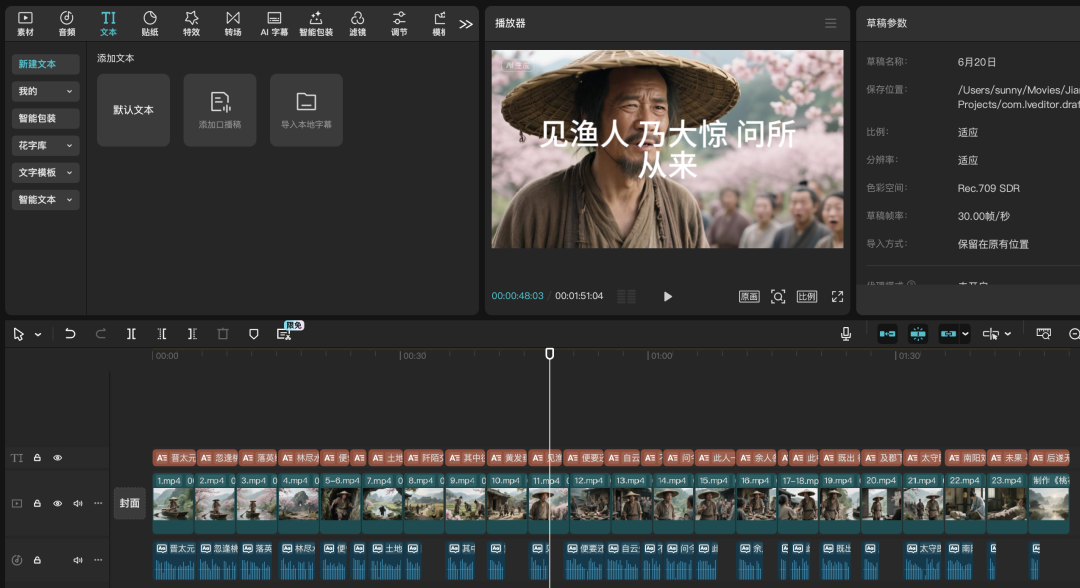Undo the last action
Image resolution: width=1080 pixels, height=588 pixels.
pos(70,334)
